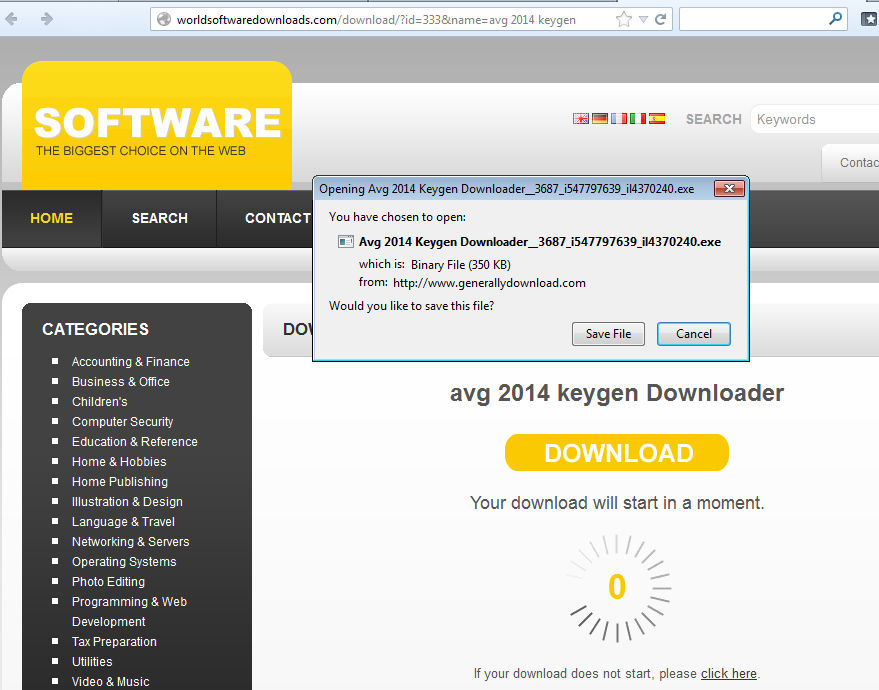Close the file download dialog
The height and width of the screenshot is (690, 879).
[x=729, y=188]
